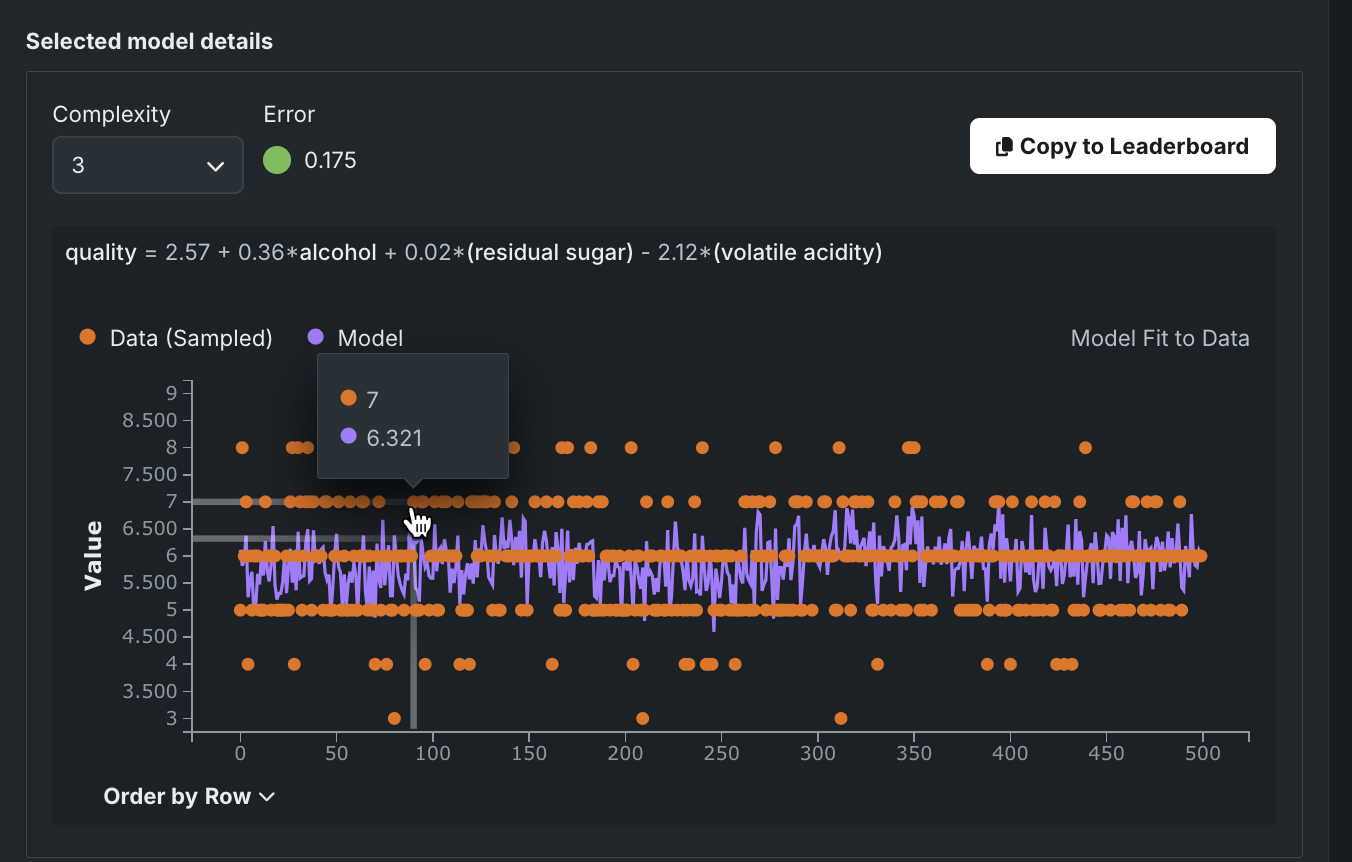Click the copy icon in Copy to Leaderboard
The image size is (1352, 862).
coord(1005,147)
